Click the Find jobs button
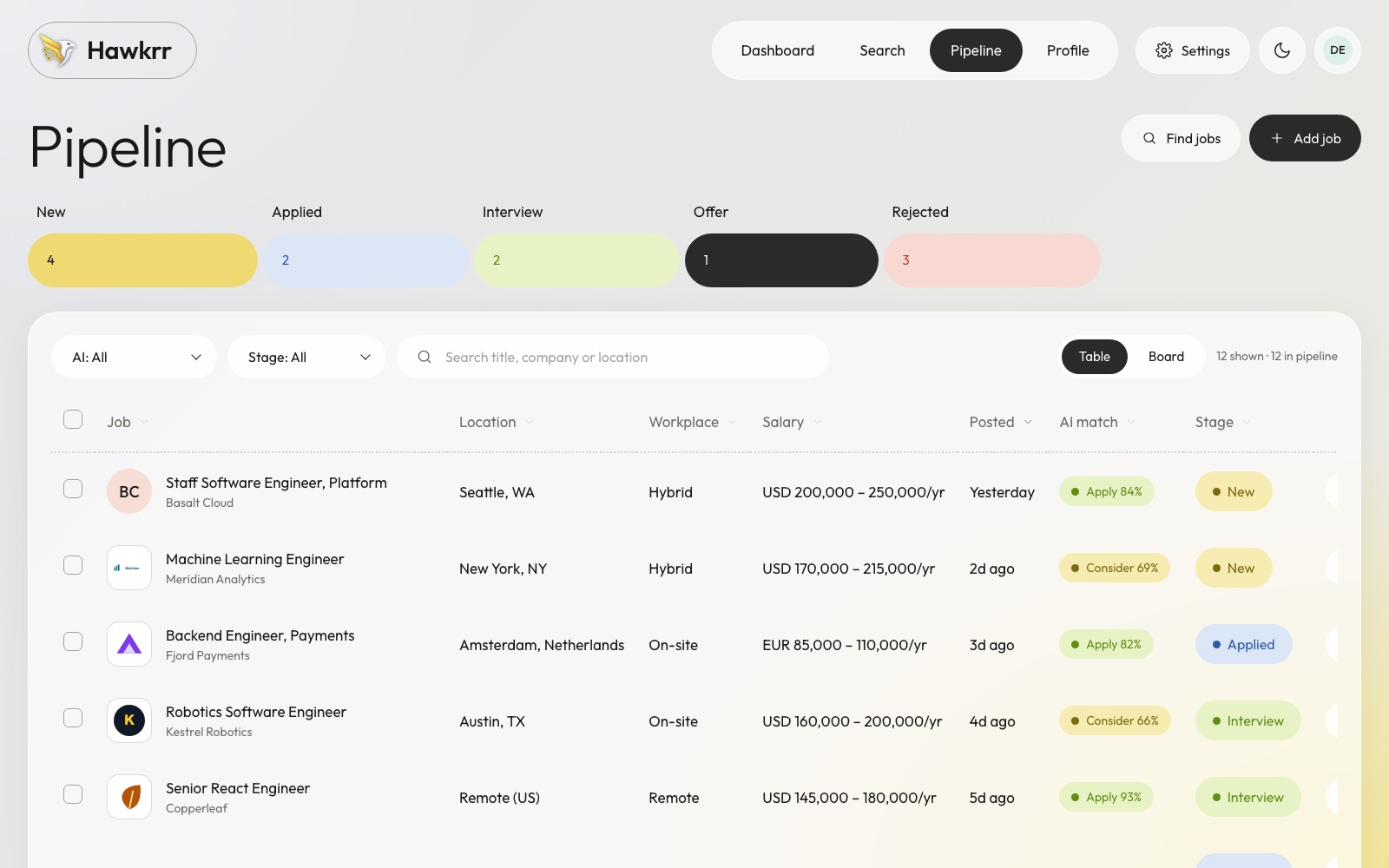 (1181, 138)
